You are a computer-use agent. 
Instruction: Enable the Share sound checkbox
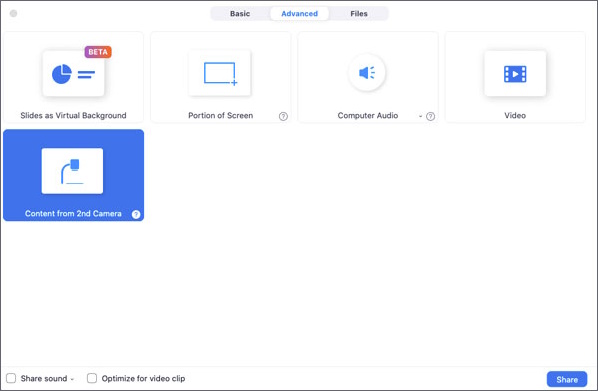(11, 378)
